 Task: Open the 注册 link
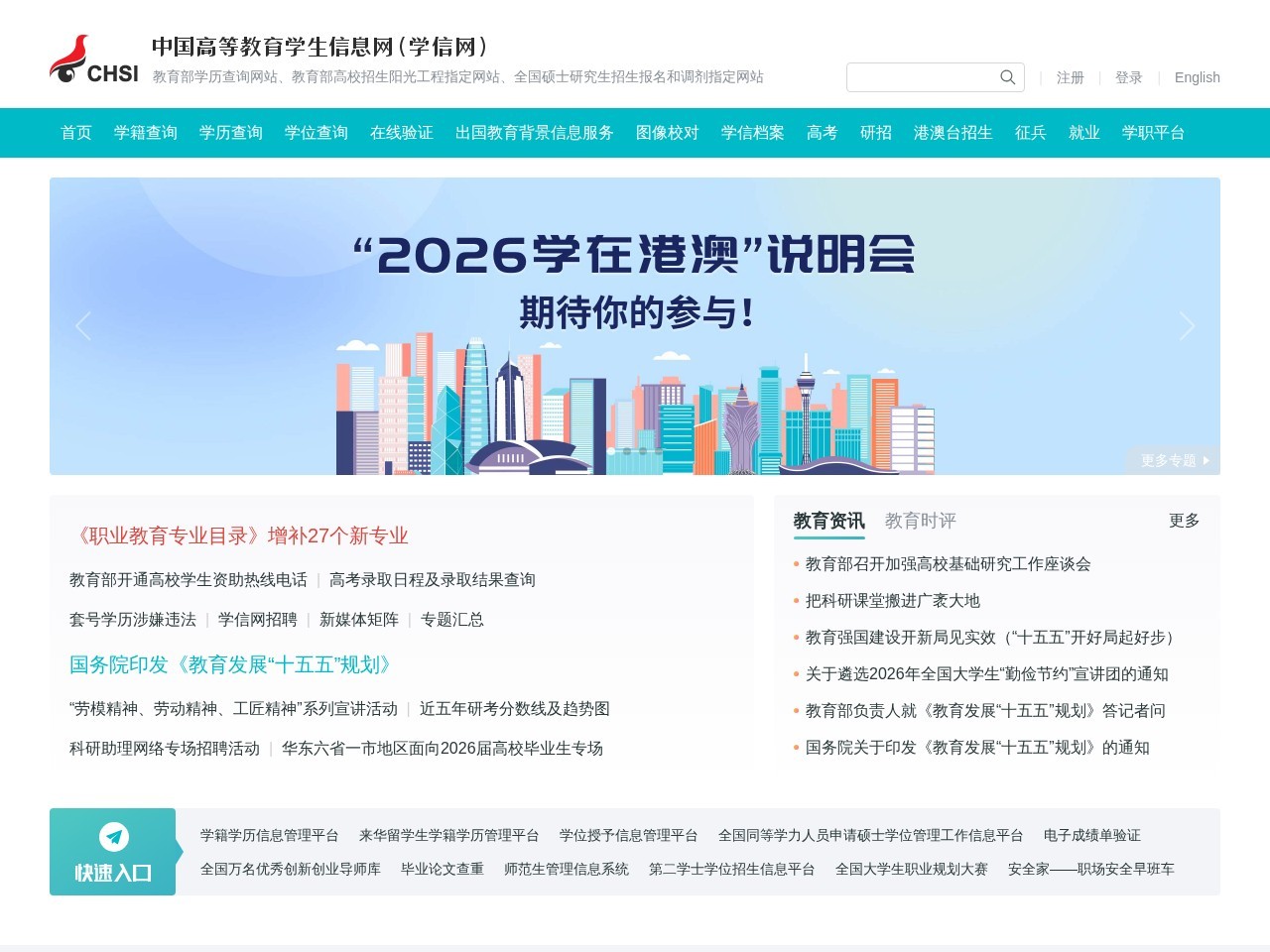1071,77
